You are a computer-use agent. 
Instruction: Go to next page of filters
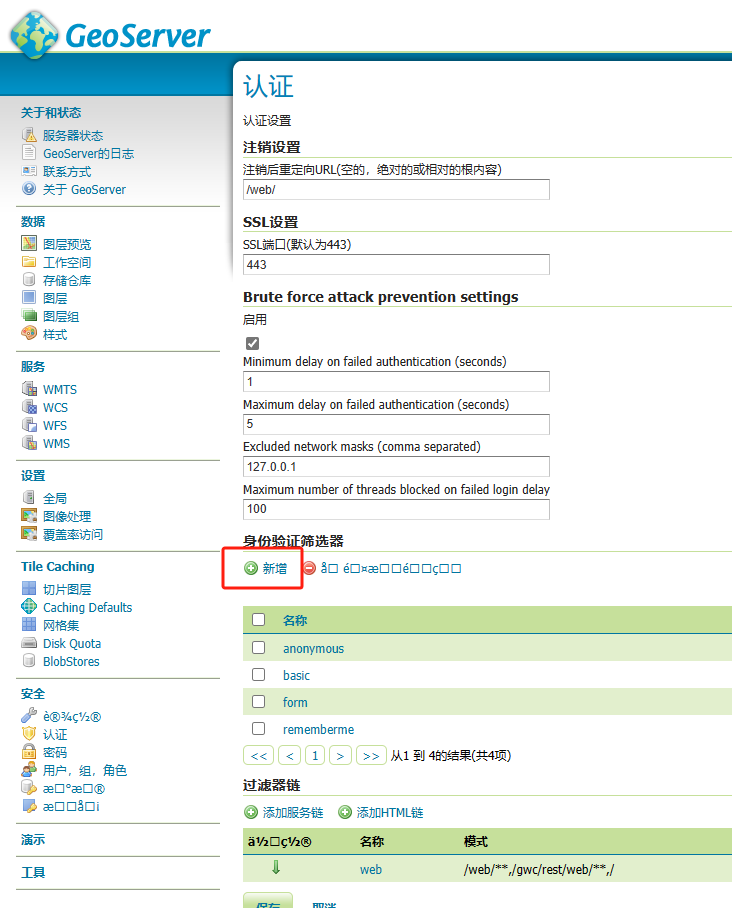pyautogui.click(x=340, y=756)
